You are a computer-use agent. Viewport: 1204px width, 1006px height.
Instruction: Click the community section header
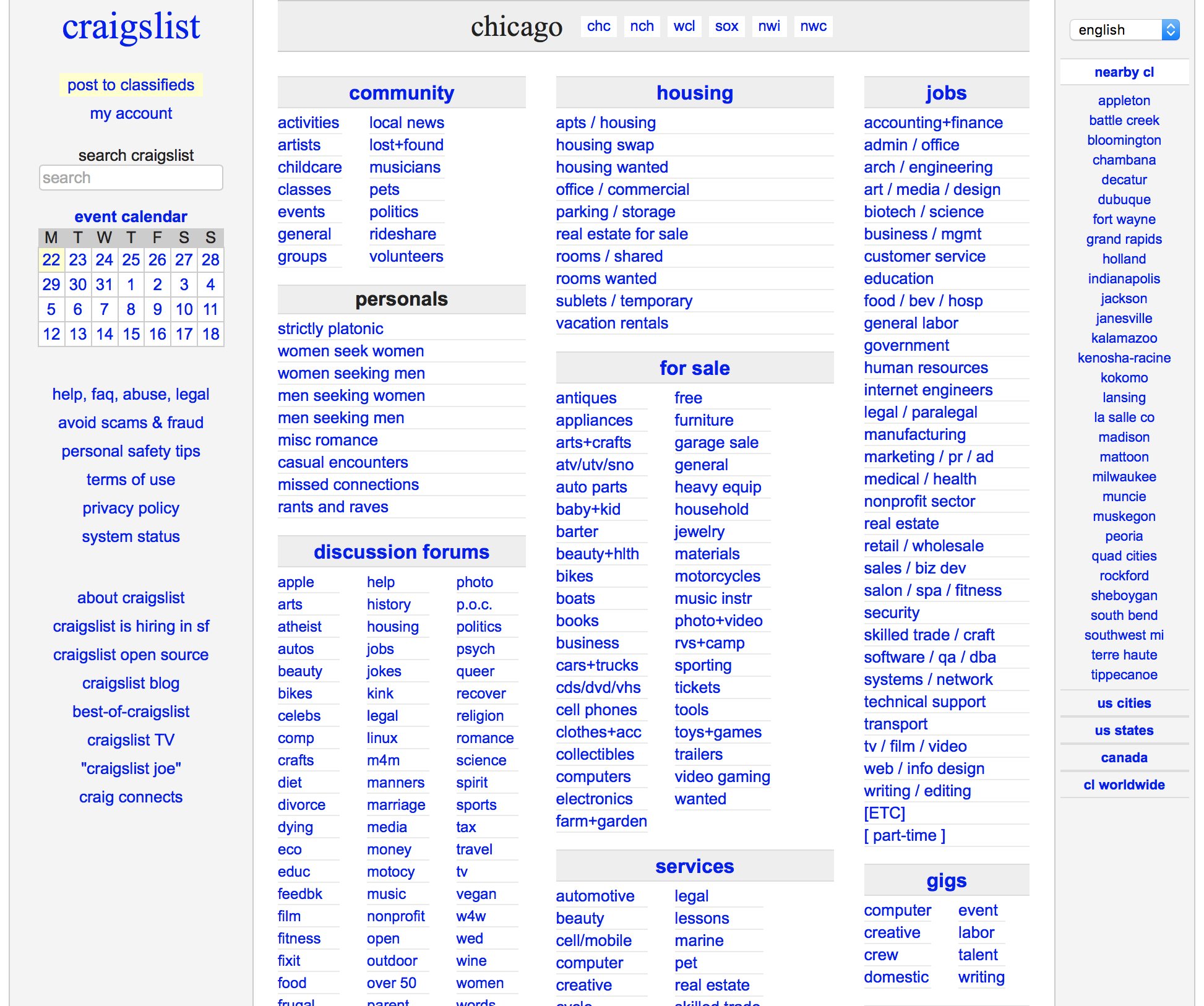pos(401,93)
